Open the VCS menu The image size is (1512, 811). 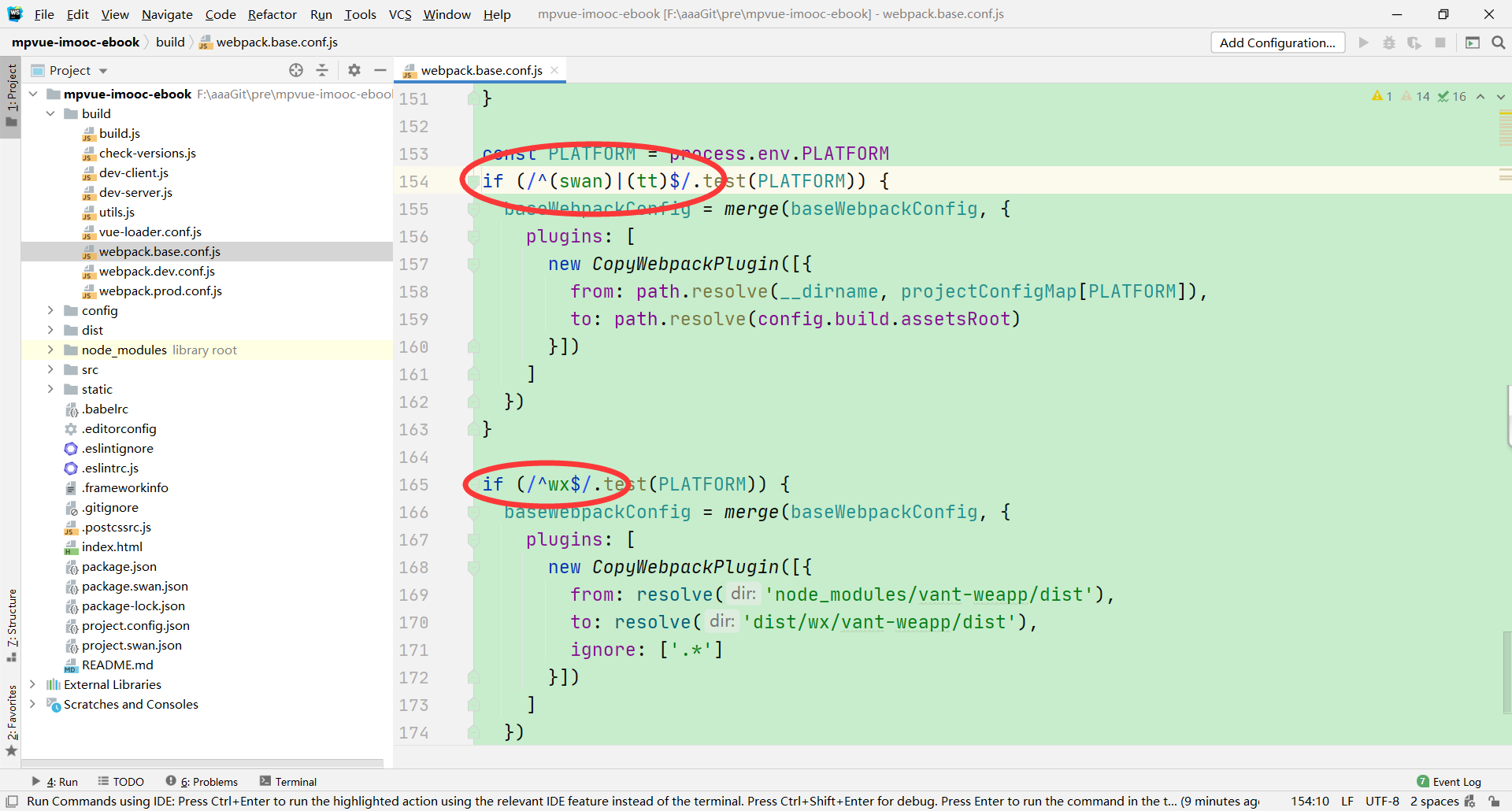point(400,14)
